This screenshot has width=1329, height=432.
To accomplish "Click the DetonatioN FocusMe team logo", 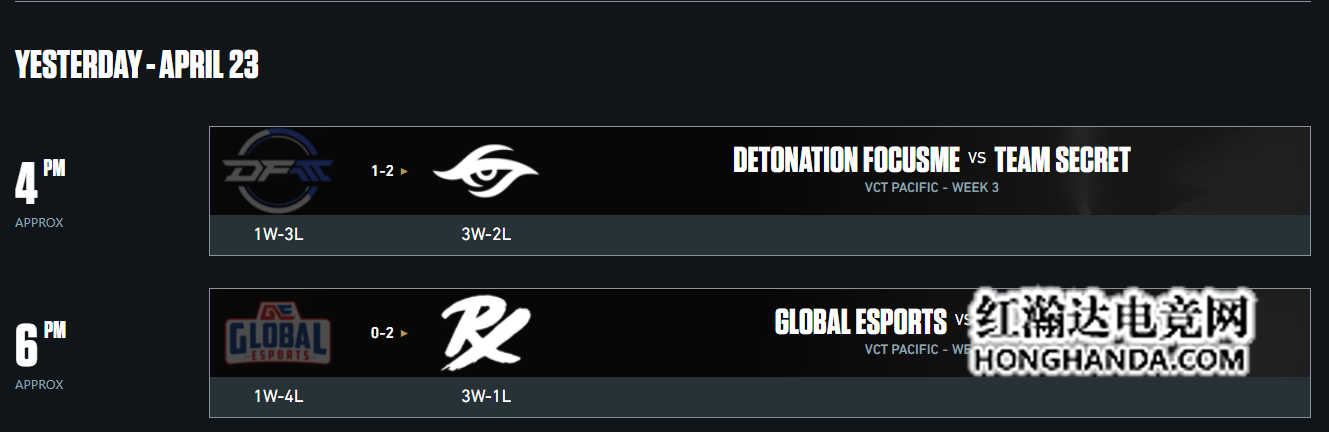I will (x=278, y=171).
